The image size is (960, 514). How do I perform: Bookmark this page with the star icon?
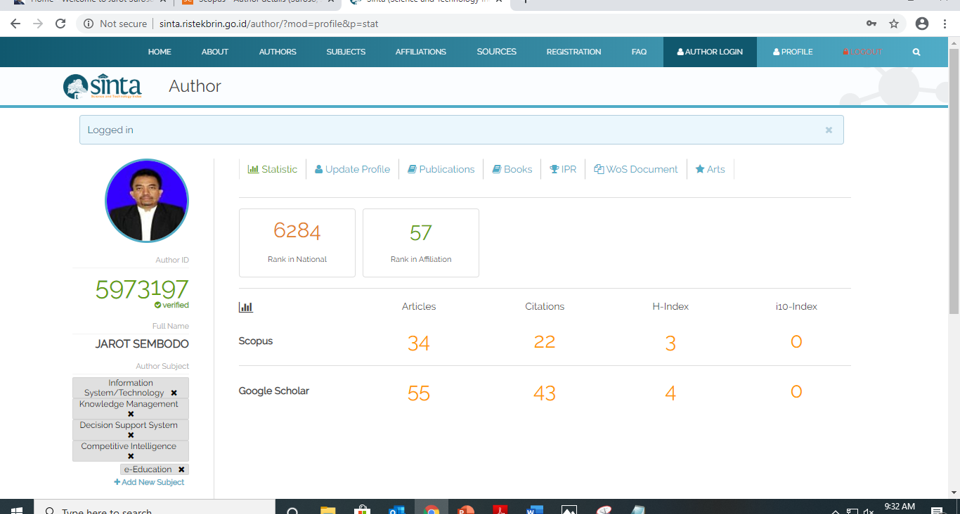tap(894, 23)
